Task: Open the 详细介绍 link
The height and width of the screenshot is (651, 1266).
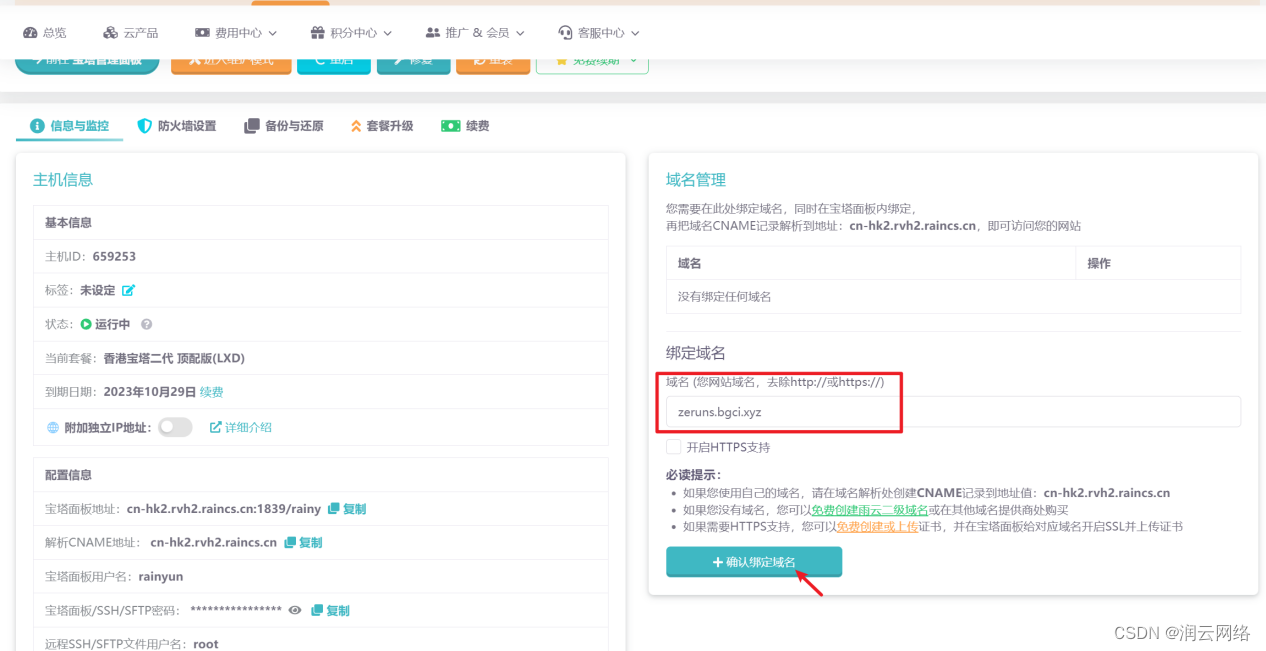Action: point(240,427)
